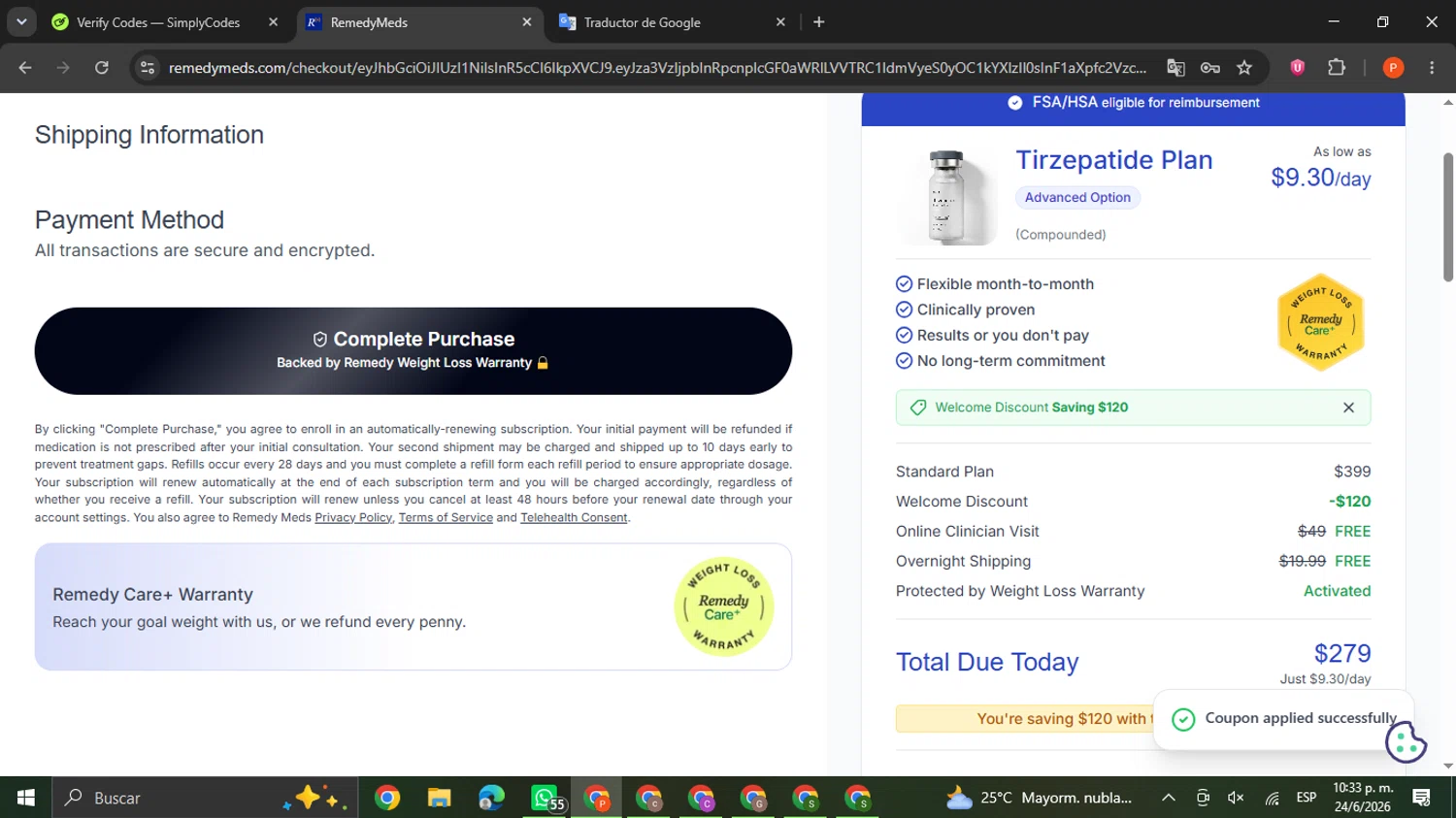Click the translate page icon
The height and width of the screenshot is (818, 1456).
tap(1175, 68)
